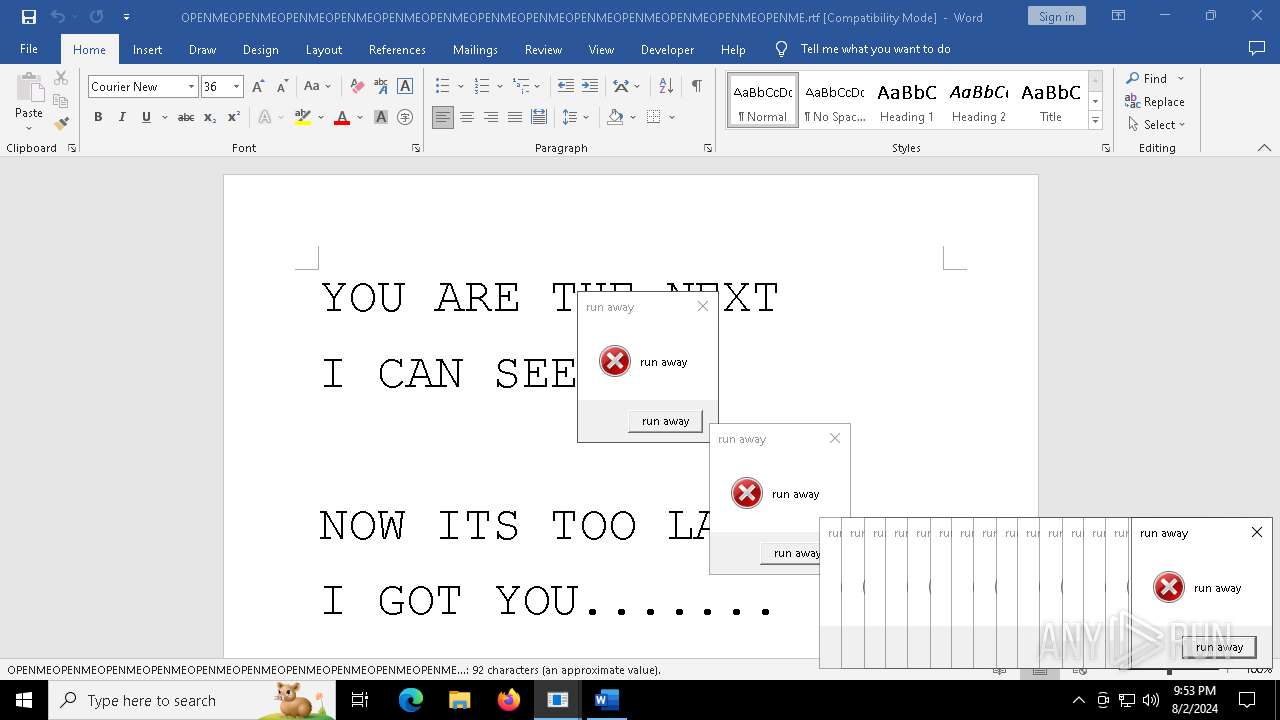Open the Courier New font name dropdown
The height and width of the screenshot is (720, 1280).
pyautogui.click(x=191, y=87)
